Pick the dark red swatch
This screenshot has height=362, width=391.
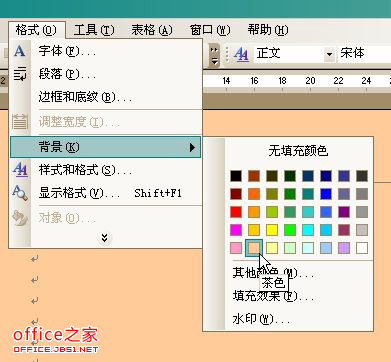(x=236, y=194)
